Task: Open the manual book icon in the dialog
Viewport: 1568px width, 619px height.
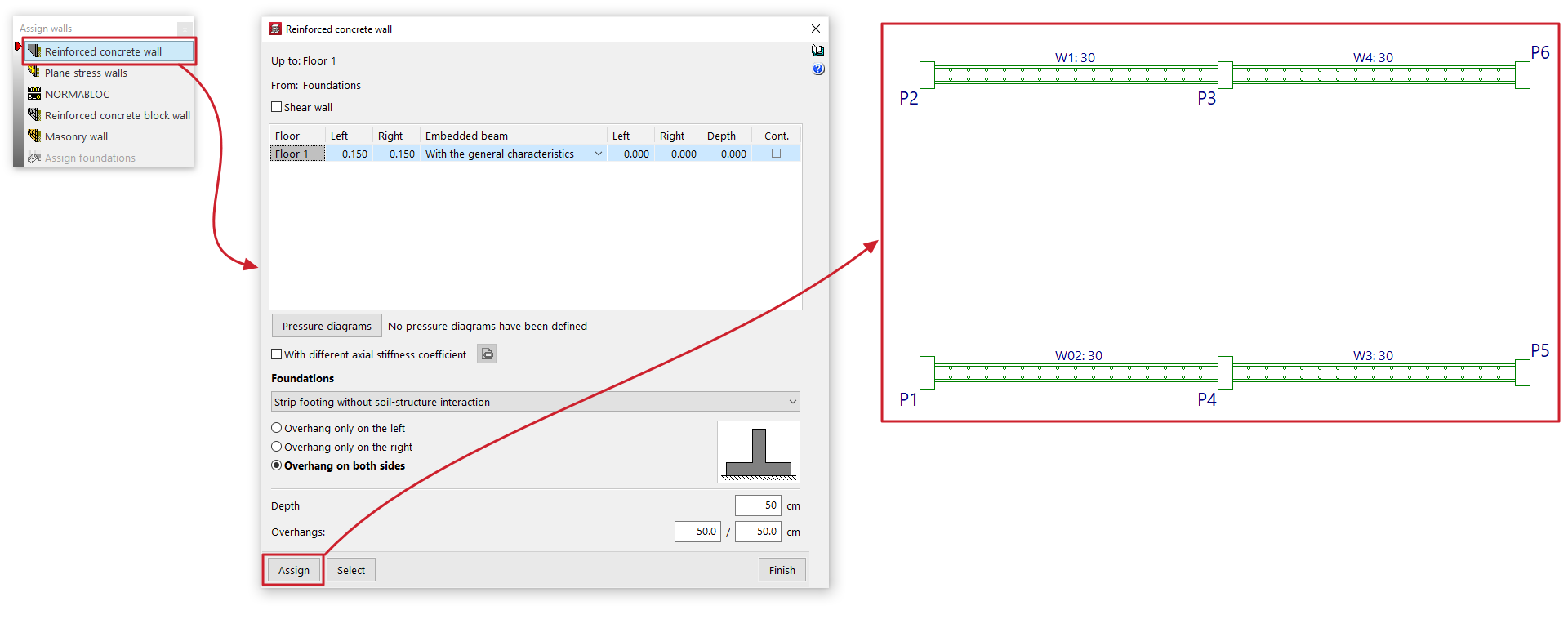Action: click(817, 51)
